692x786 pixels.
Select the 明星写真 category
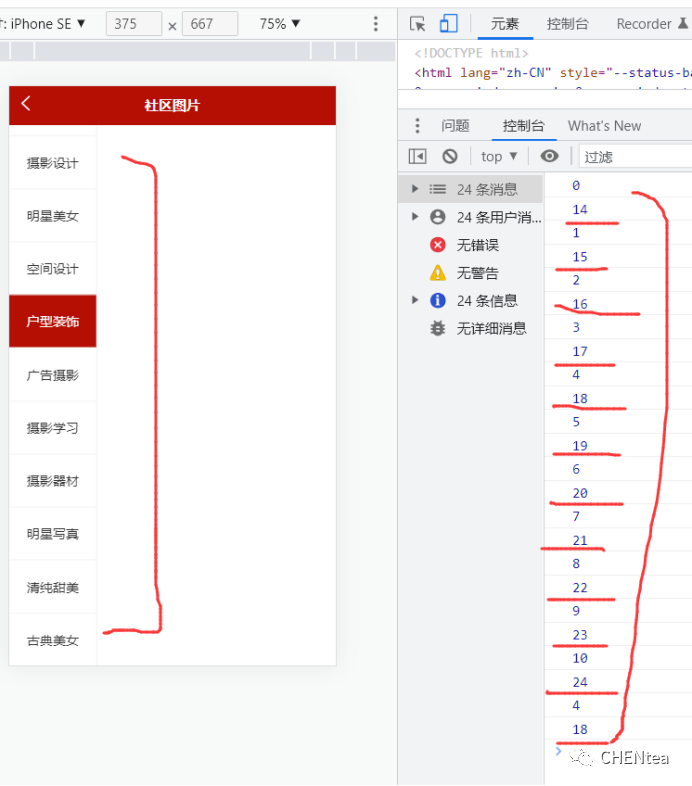(53, 534)
